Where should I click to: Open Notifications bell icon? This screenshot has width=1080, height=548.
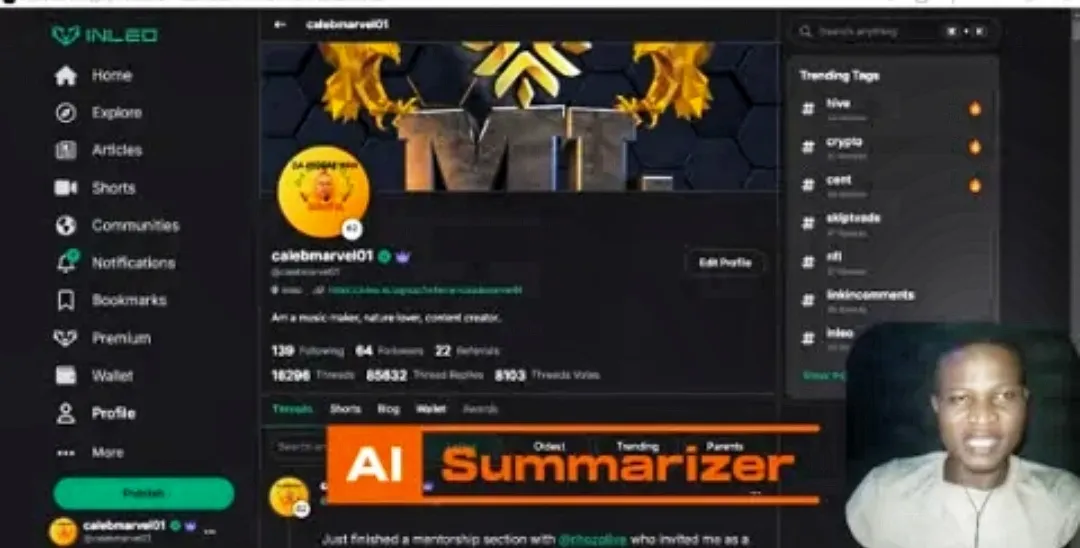(67, 262)
